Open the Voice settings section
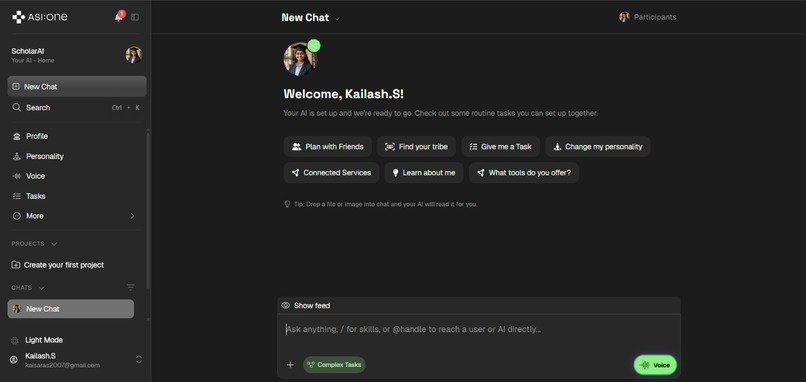The image size is (806, 382). 35,176
